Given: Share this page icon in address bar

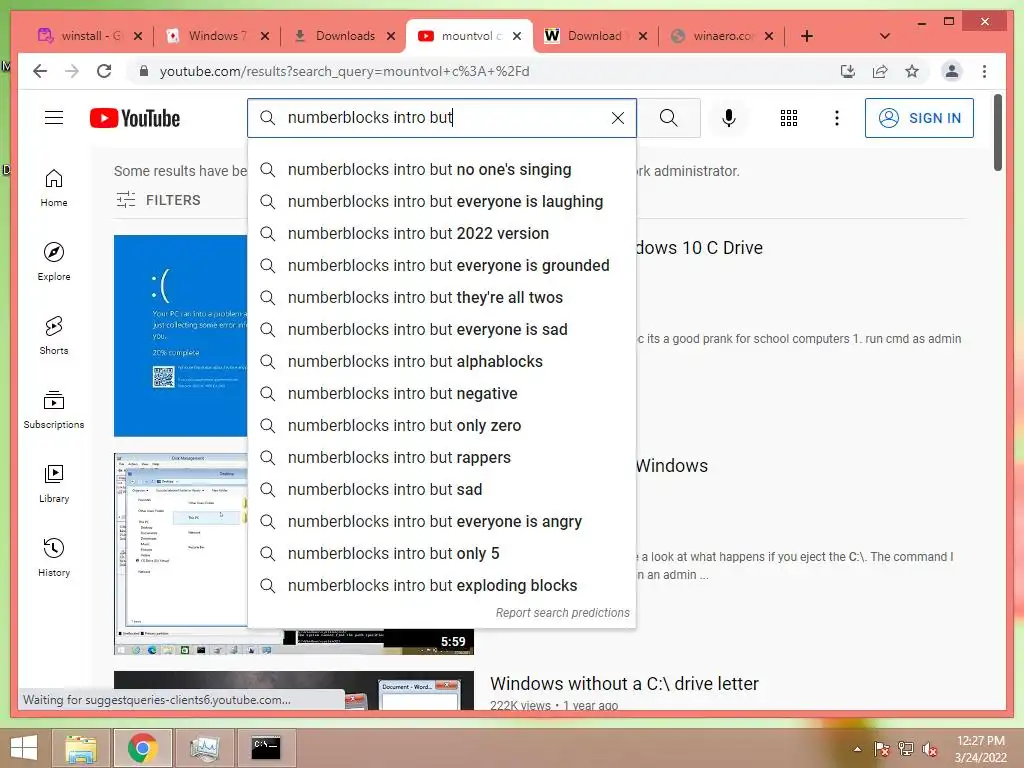Looking at the screenshot, I should 880,71.
